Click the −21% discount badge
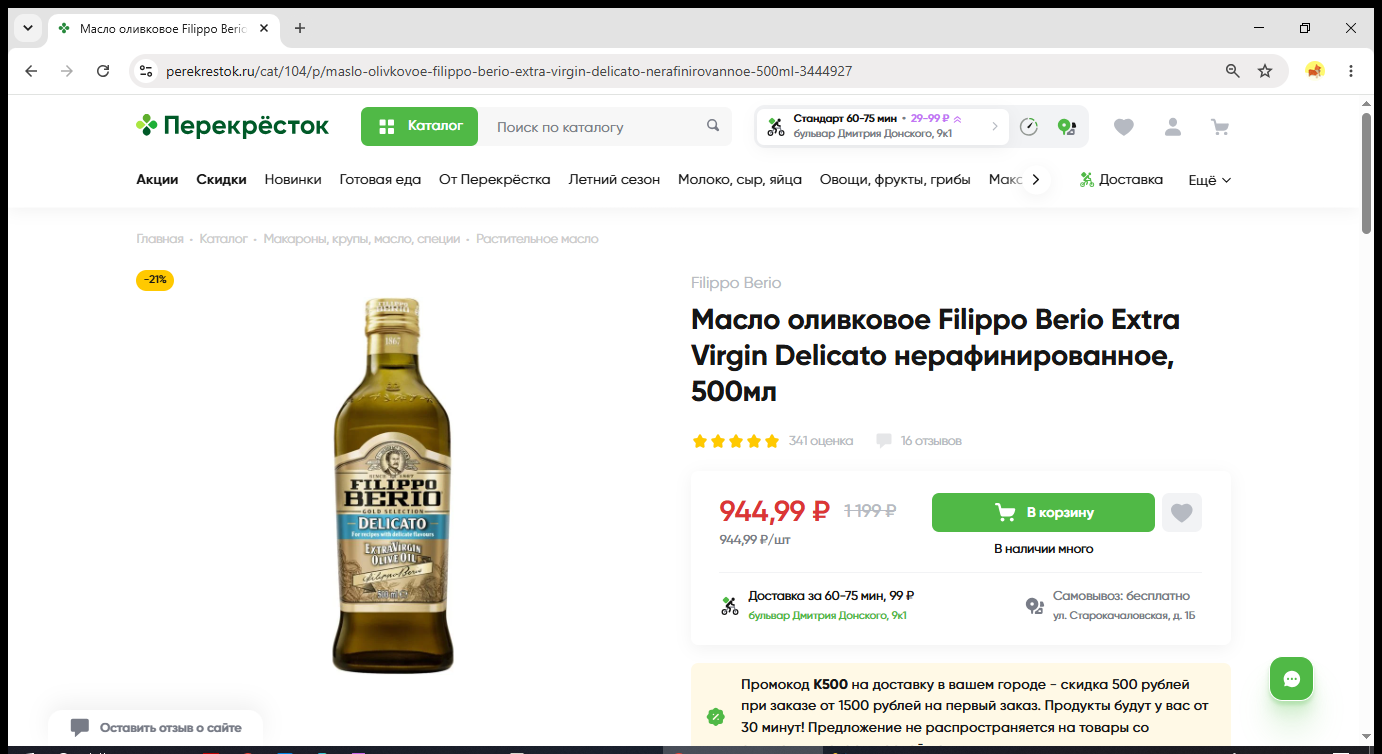Image resolution: width=1382 pixels, height=754 pixels. (x=155, y=280)
